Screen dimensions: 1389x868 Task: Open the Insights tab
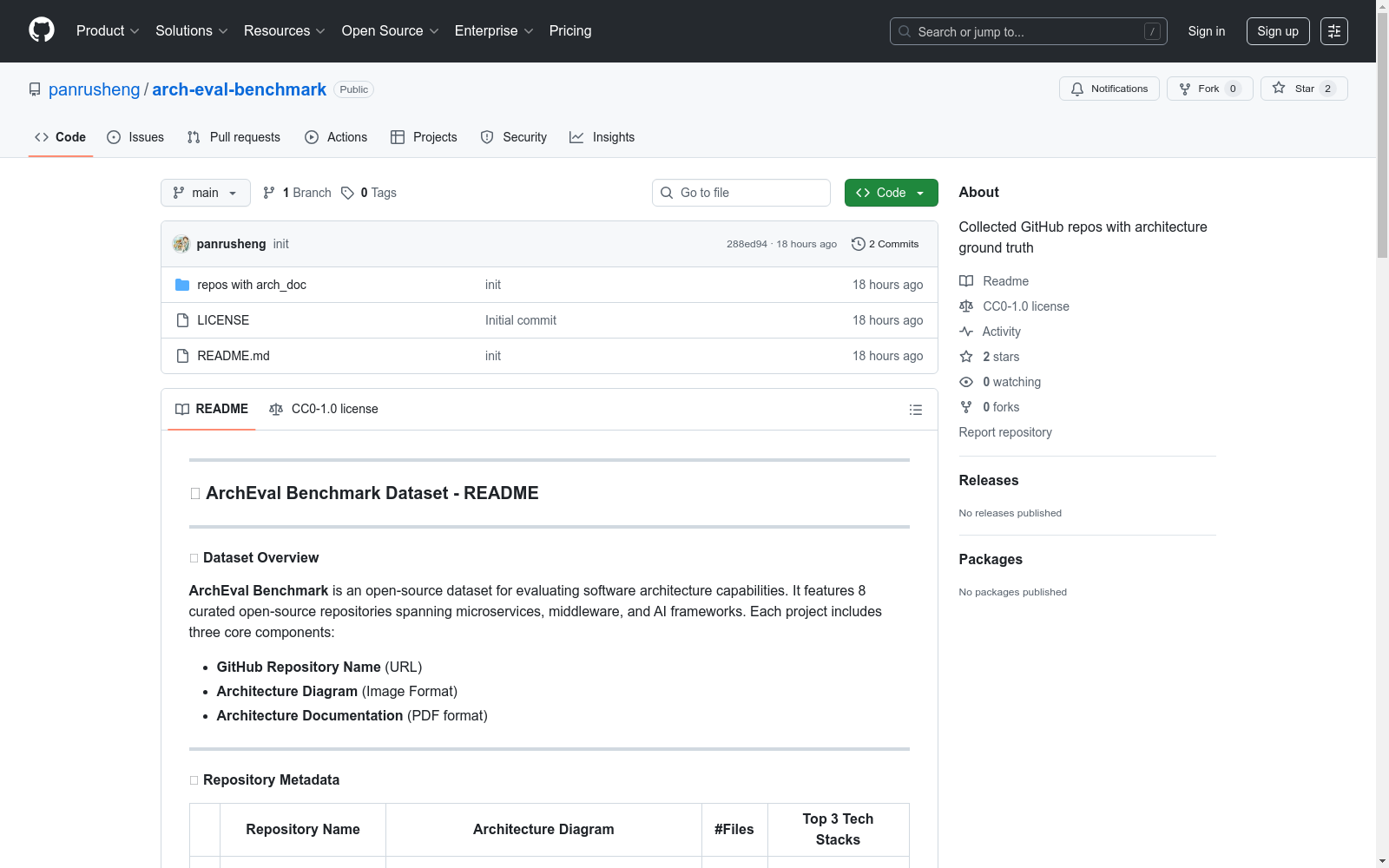pos(602,137)
